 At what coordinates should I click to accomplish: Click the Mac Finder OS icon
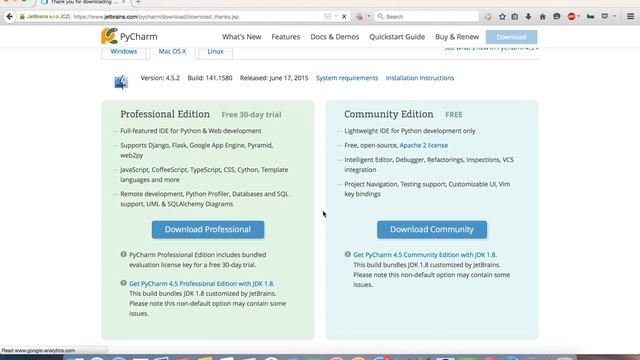(x=121, y=82)
